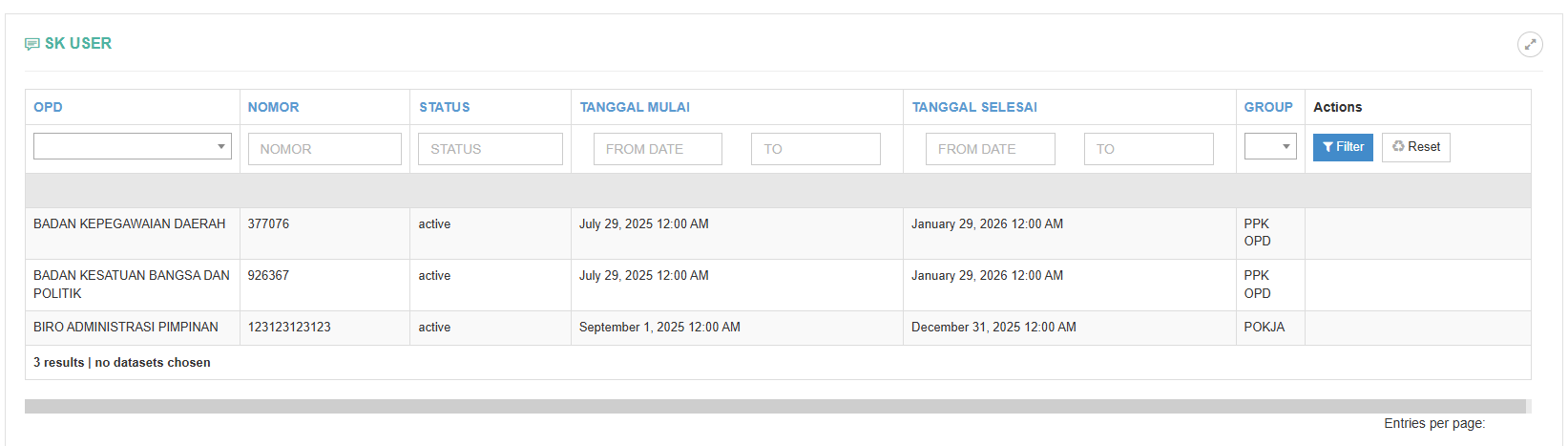Click Tanggal Selesai FROM DATE field
The image size is (1568, 446).
pyautogui.click(x=990, y=149)
